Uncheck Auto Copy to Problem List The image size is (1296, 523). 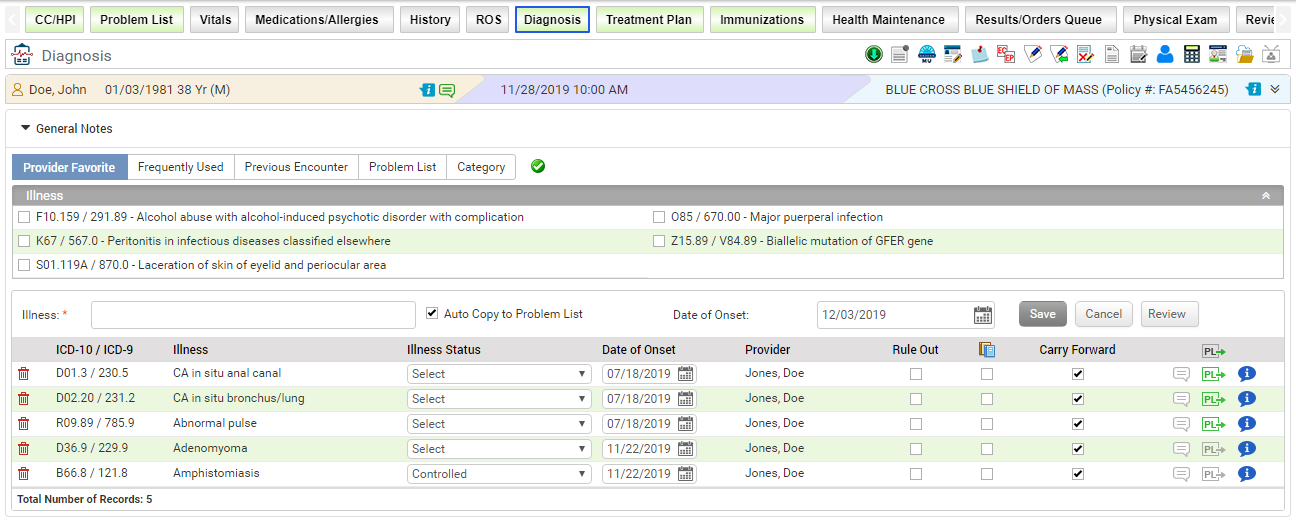[432, 313]
